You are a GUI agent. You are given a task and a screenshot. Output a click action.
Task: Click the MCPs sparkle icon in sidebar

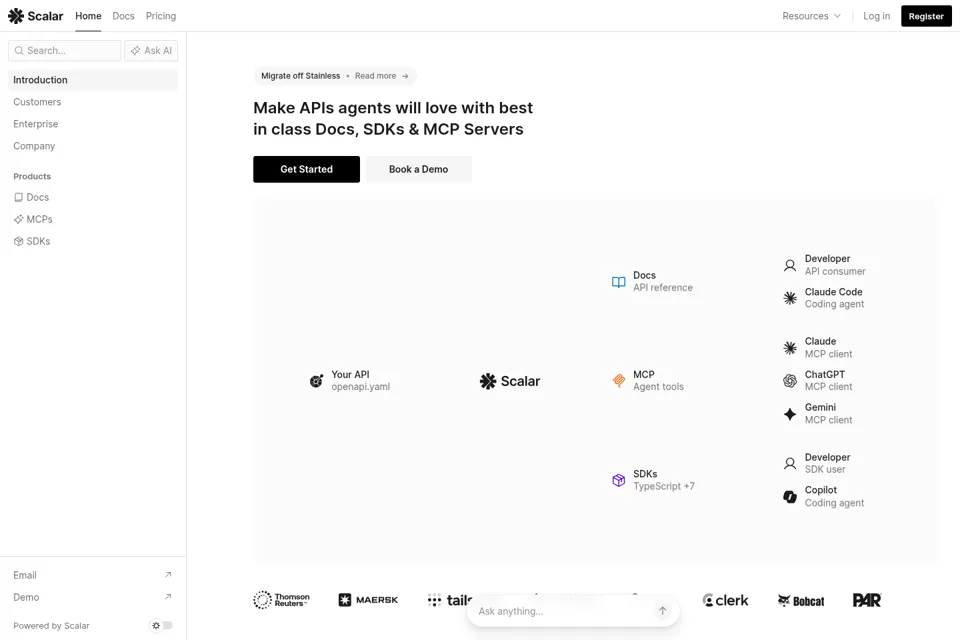[18, 219]
